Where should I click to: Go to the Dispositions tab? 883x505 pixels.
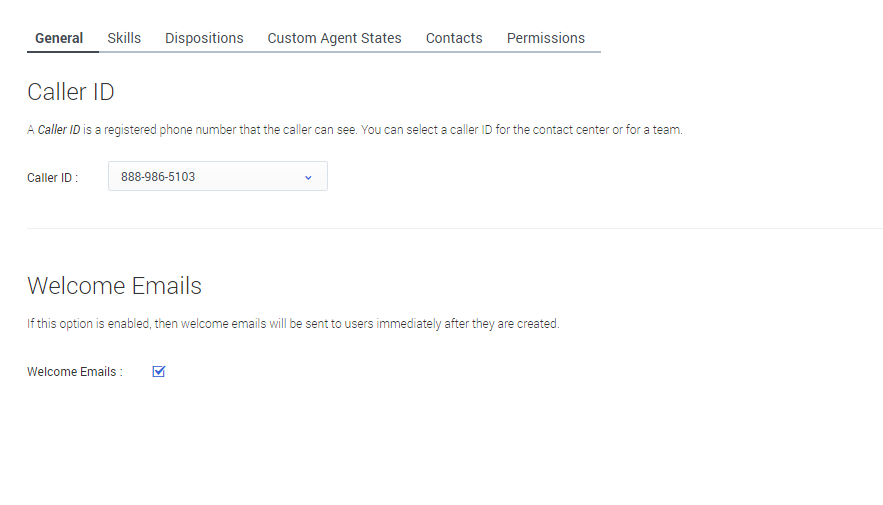204,38
